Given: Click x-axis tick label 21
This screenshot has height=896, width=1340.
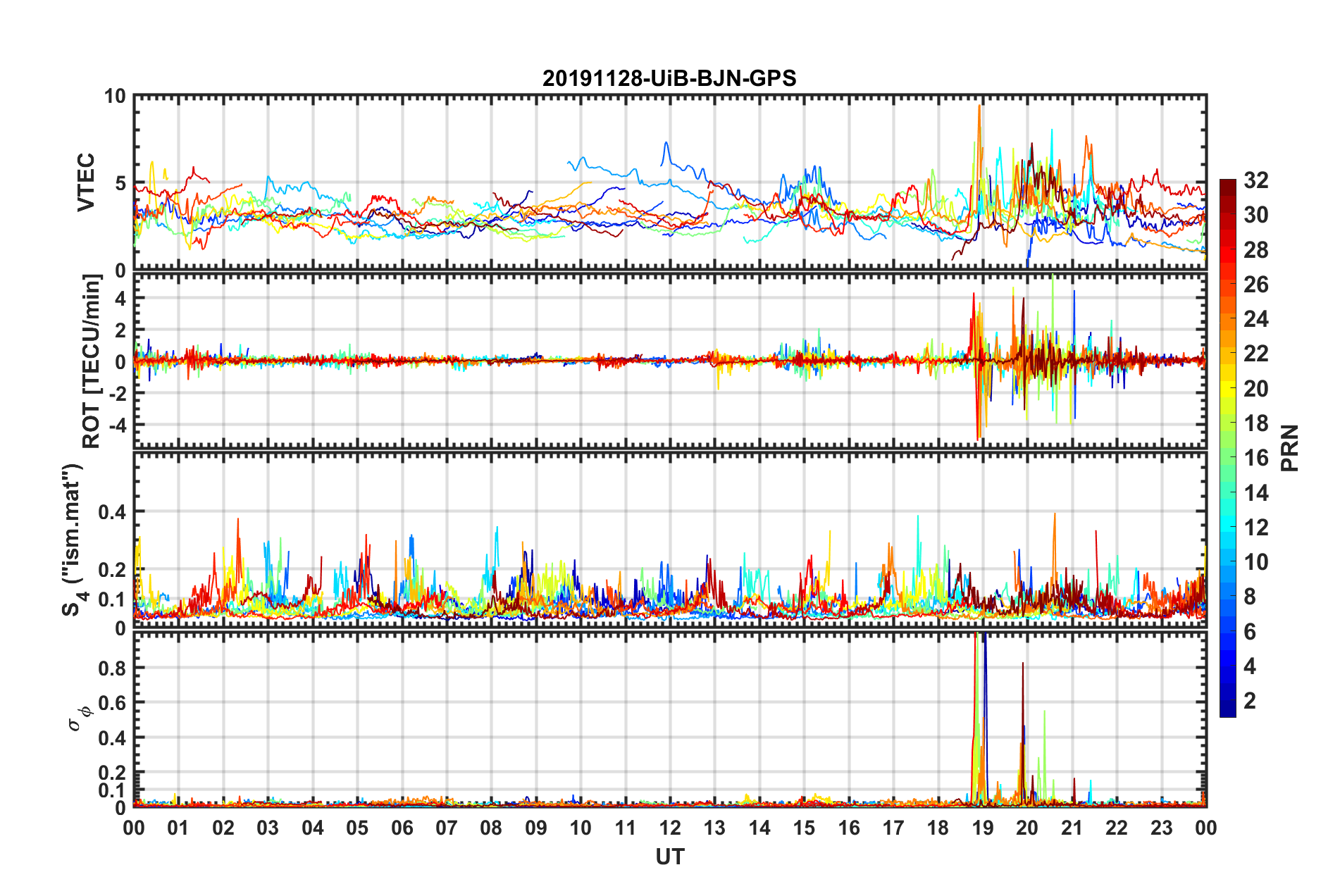Looking at the screenshot, I should tap(1072, 828).
